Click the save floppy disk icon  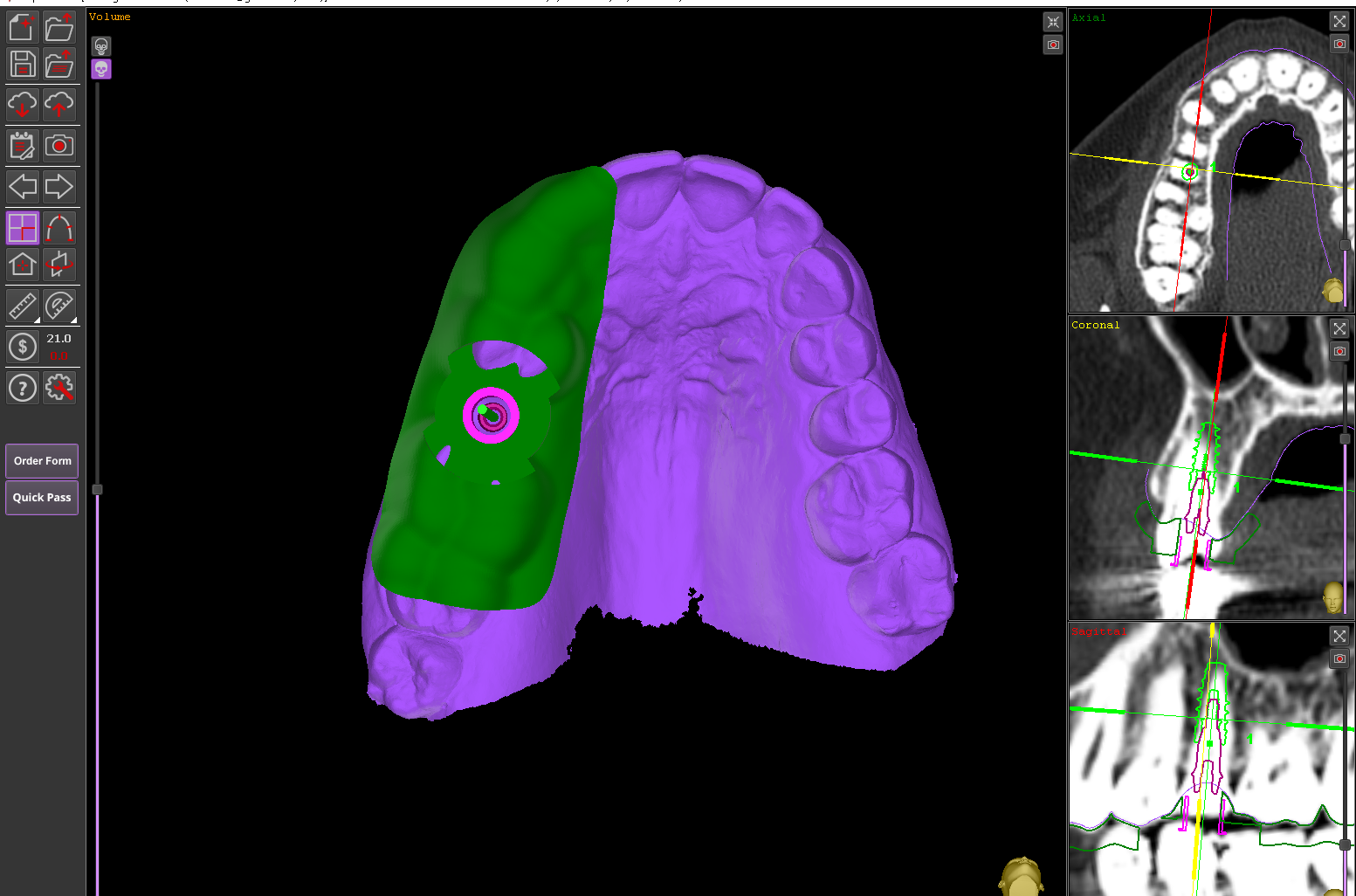tap(23, 65)
